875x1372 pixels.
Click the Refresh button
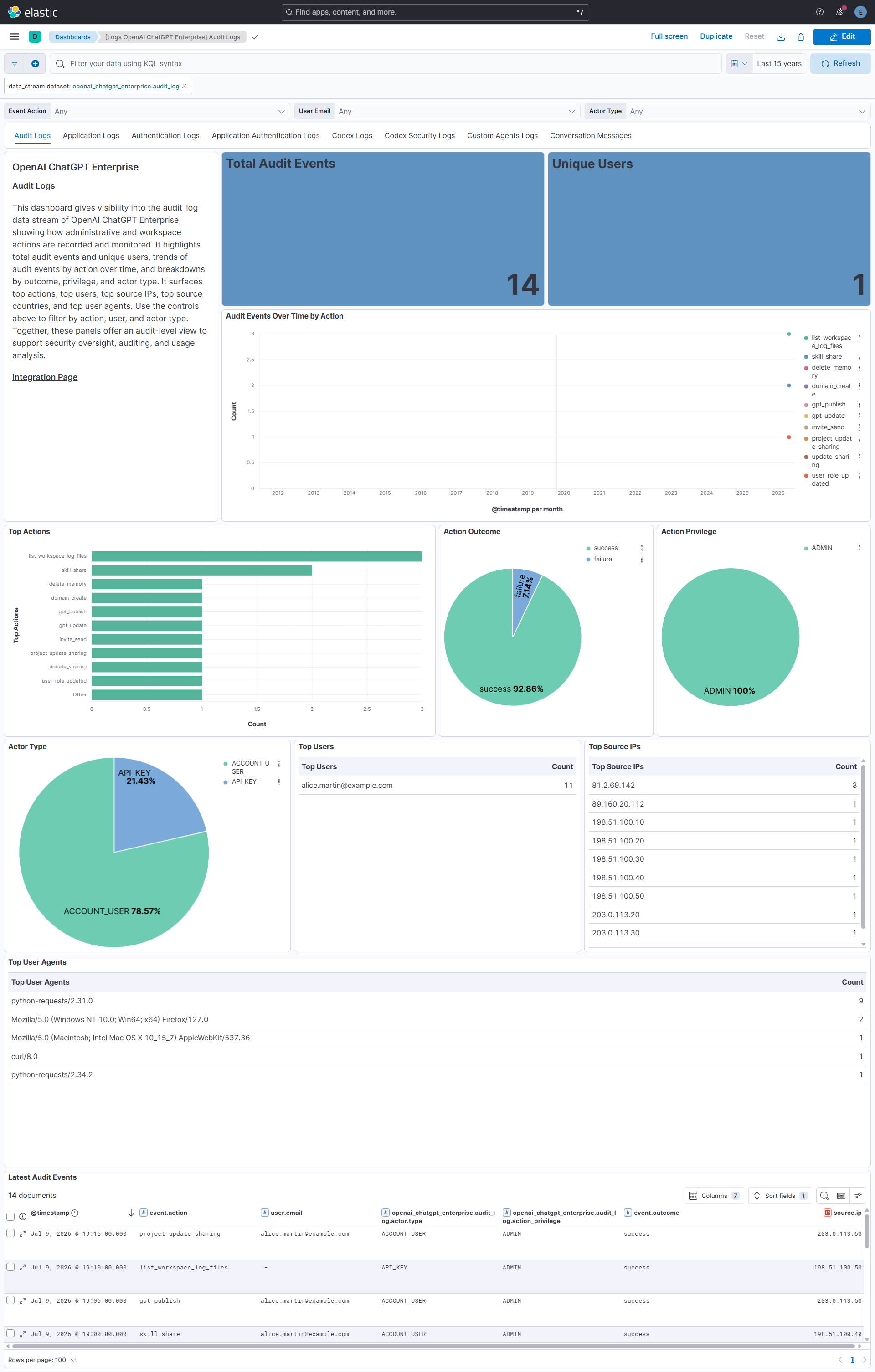point(839,63)
